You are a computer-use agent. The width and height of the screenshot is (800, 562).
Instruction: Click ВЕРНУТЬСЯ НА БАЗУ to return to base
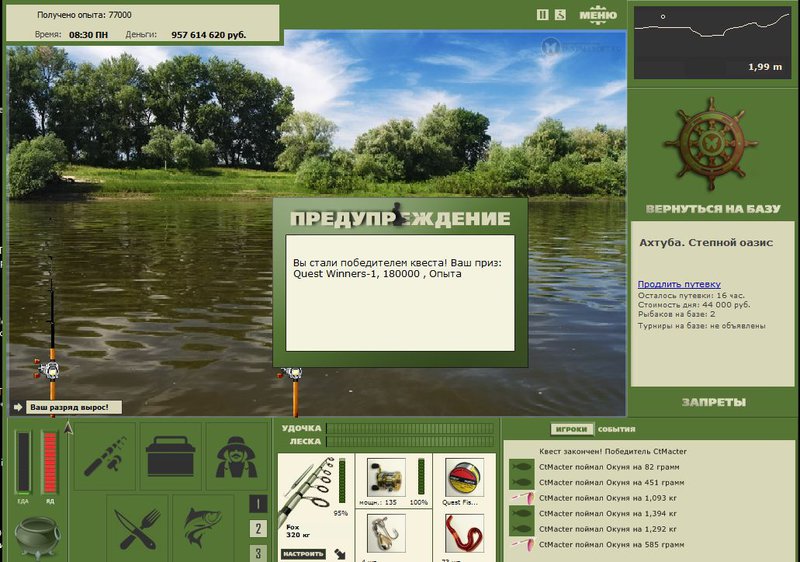click(713, 209)
